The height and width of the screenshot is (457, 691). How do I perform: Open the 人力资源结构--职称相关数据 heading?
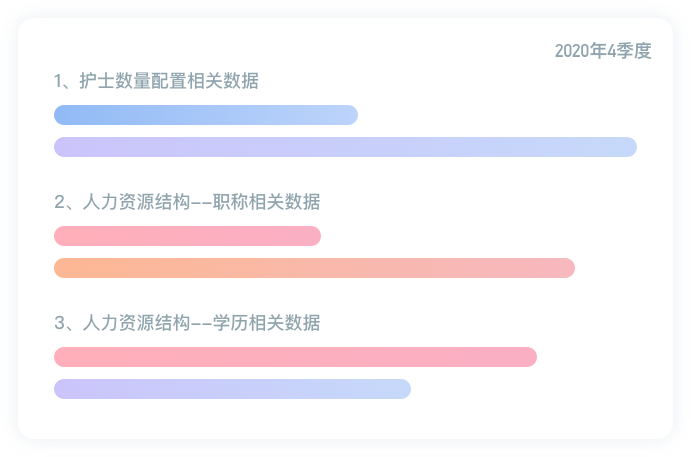(x=187, y=202)
